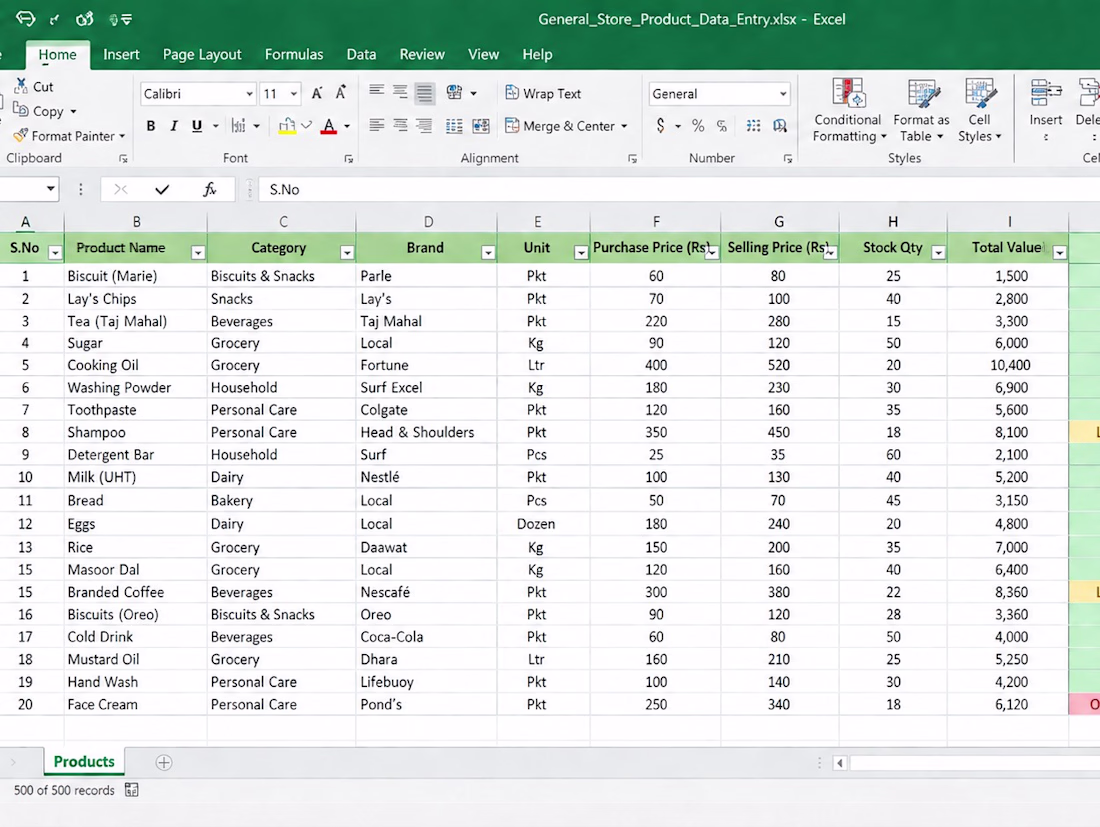Click the accounting dollar format icon
1100x827 pixels.
pos(660,126)
